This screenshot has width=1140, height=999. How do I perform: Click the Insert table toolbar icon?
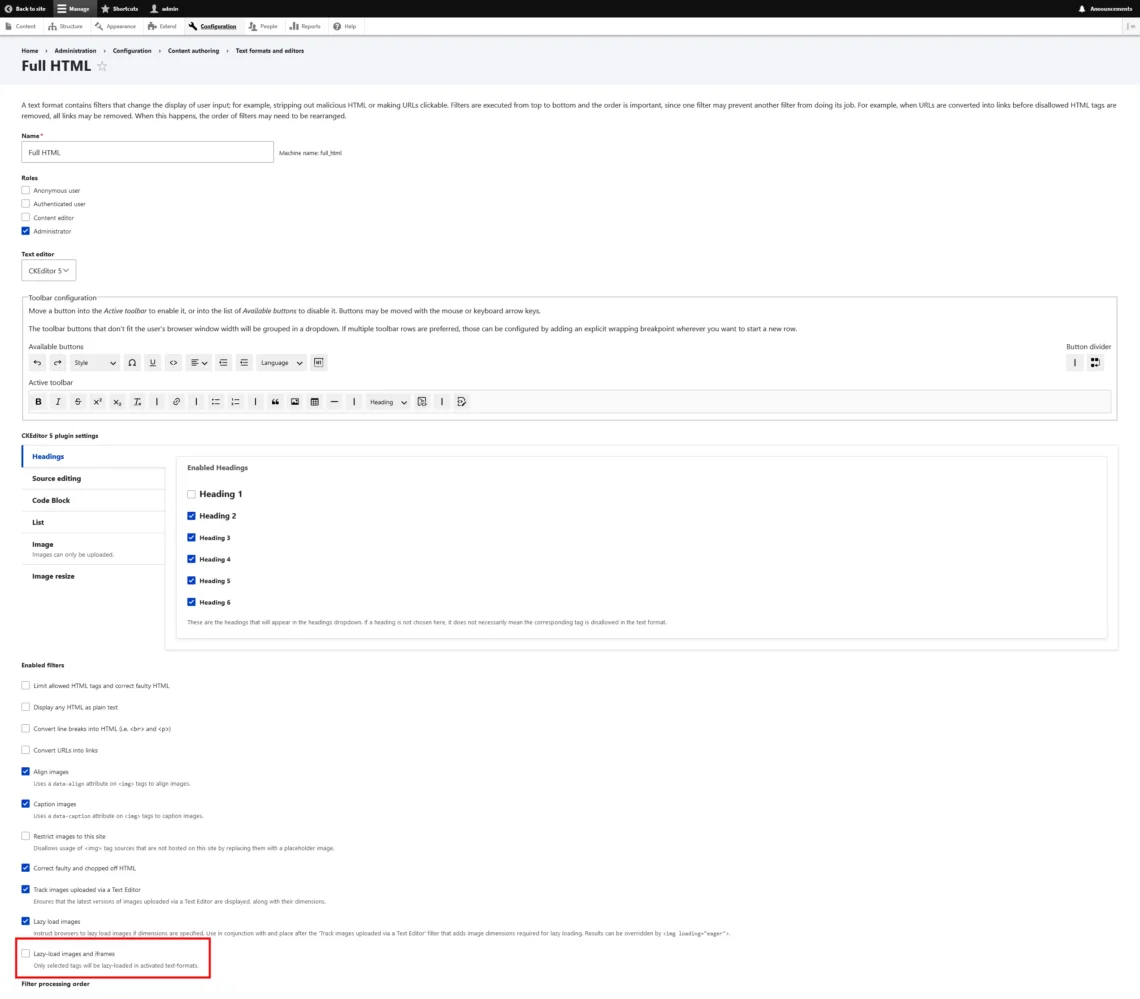point(314,401)
